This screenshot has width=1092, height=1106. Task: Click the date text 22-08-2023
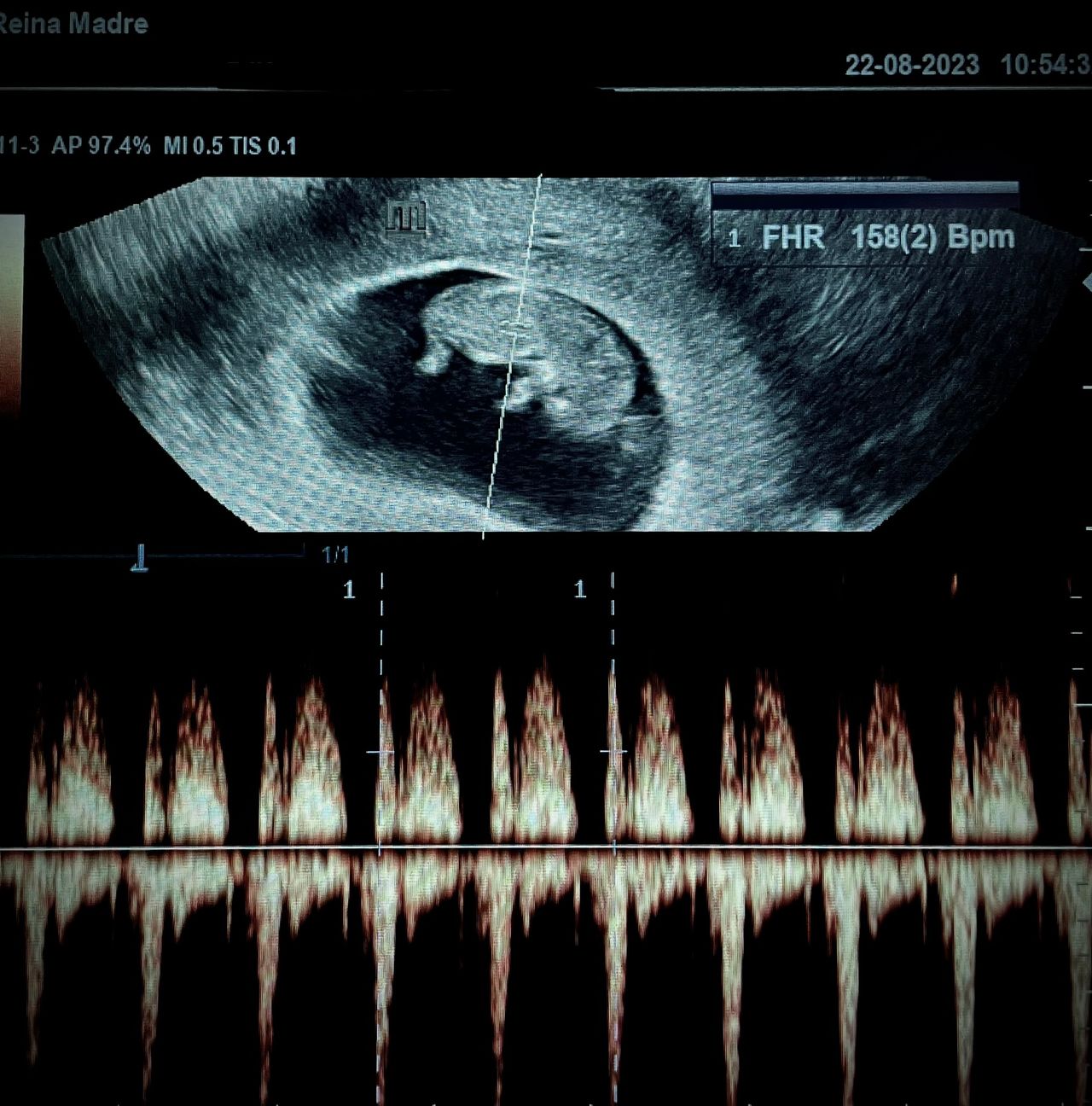pyautogui.click(x=911, y=65)
